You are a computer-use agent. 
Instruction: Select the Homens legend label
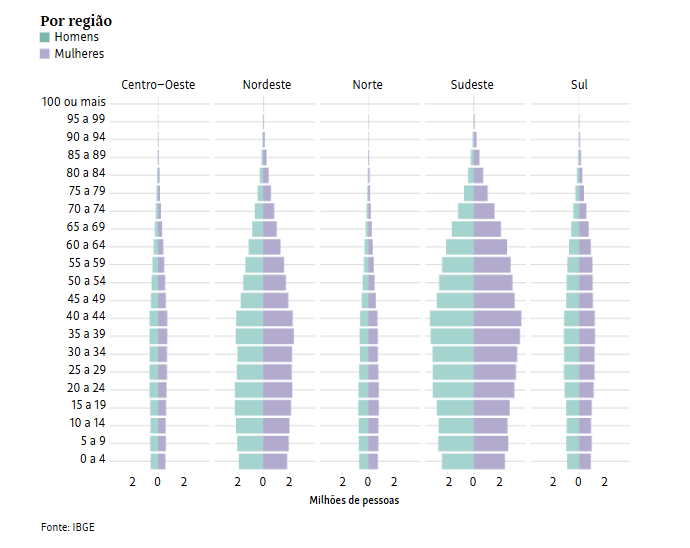click(x=76, y=38)
